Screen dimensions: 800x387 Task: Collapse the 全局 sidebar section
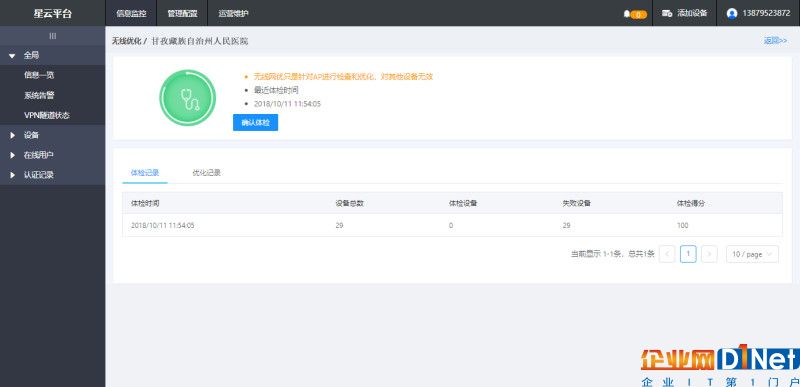53,55
